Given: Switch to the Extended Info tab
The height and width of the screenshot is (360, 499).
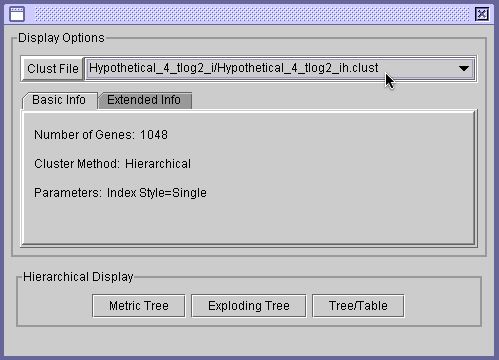Looking at the screenshot, I should 145,100.
